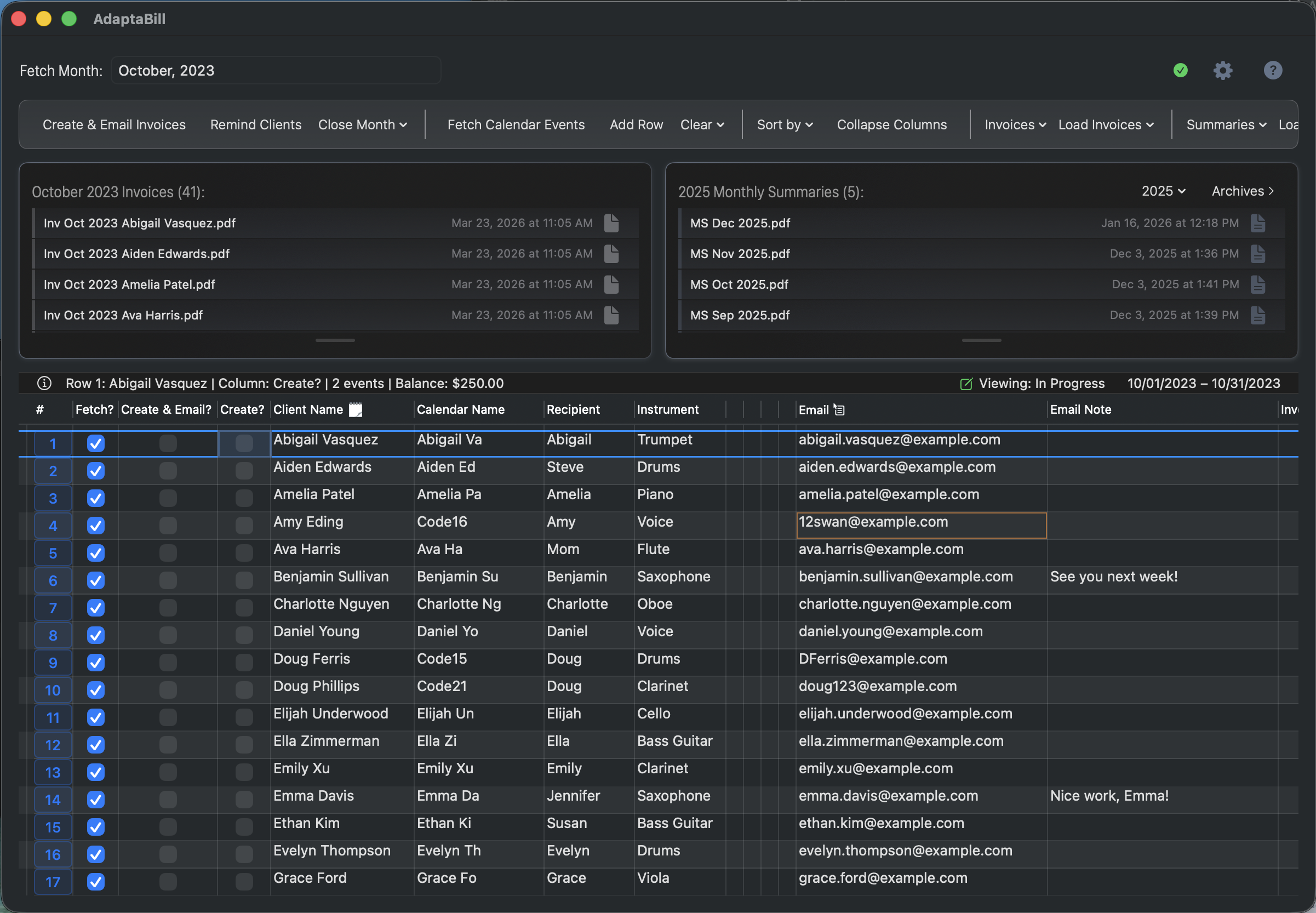This screenshot has width=1316, height=913.
Task: Uncheck Fetch? for Aiden Edwards
Action: tap(95, 471)
